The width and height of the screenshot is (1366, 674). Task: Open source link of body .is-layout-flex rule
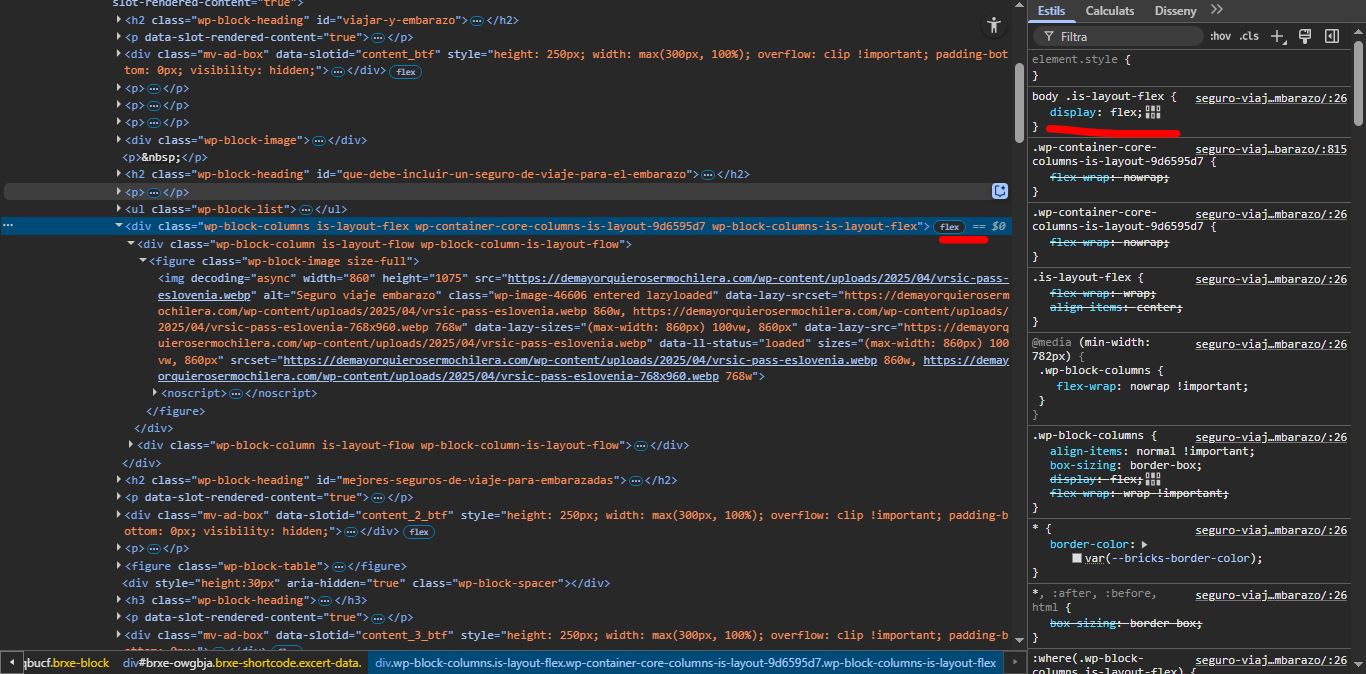pyautogui.click(x=1271, y=98)
